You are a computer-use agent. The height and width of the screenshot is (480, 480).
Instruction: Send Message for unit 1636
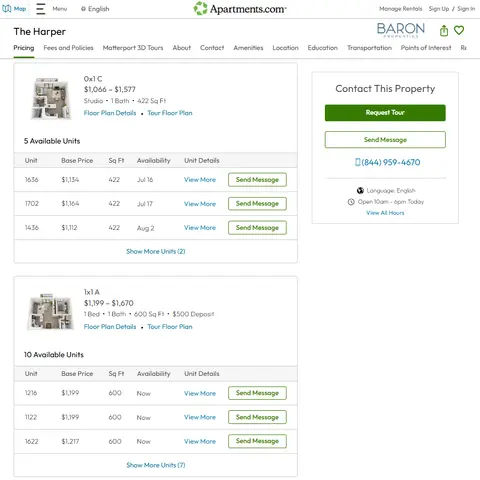(257, 180)
